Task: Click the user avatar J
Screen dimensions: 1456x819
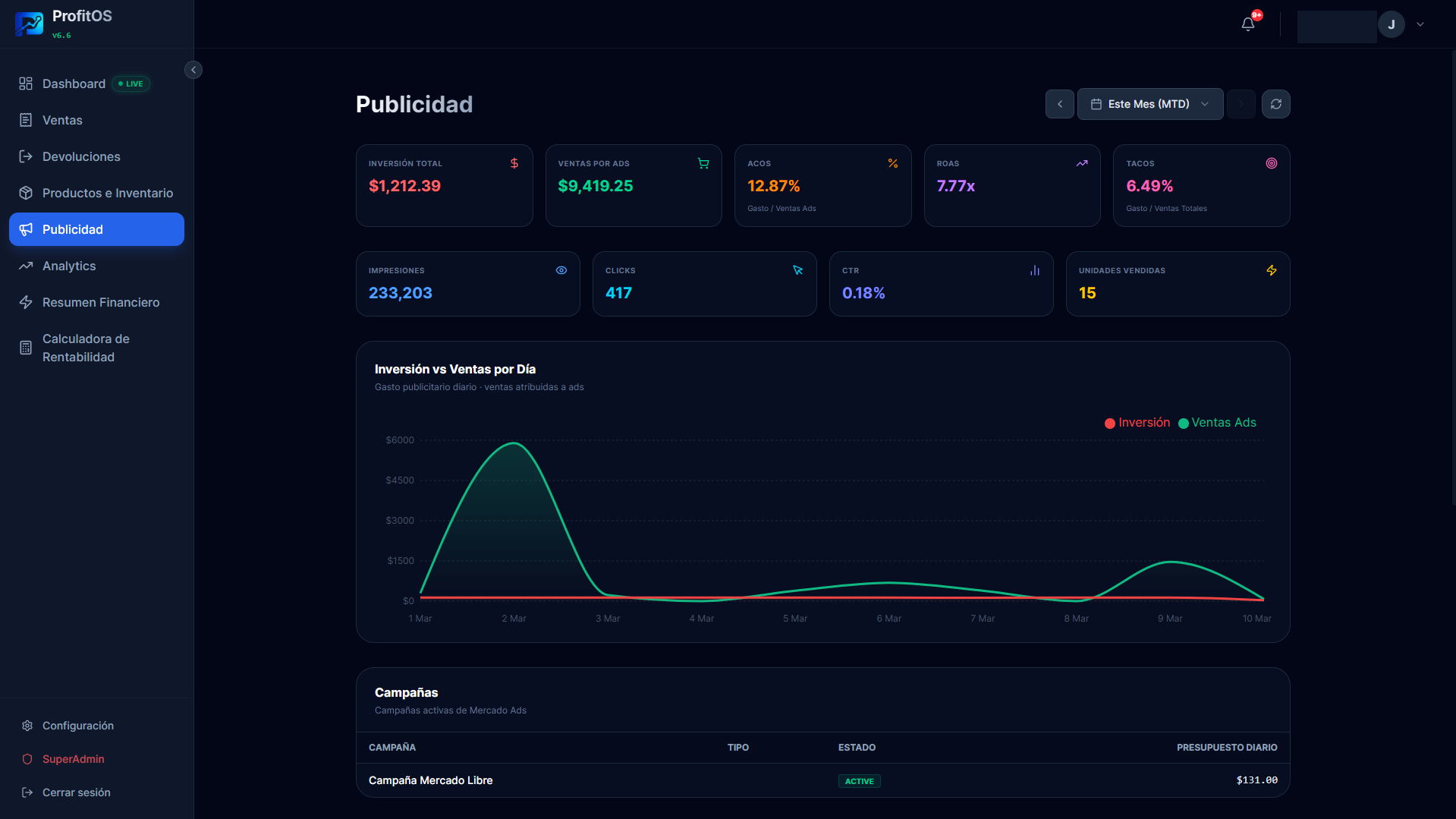Action: click(x=1391, y=24)
